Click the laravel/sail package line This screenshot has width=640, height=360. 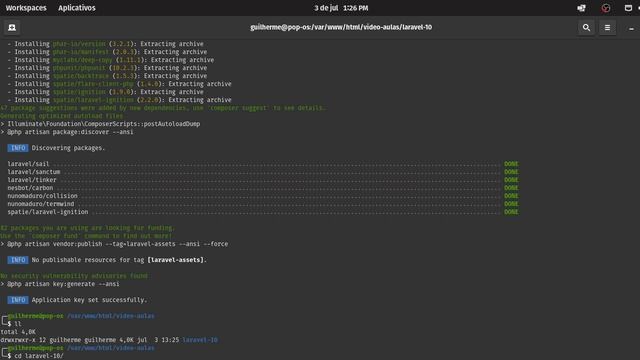pyautogui.click(x=263, y=164)
